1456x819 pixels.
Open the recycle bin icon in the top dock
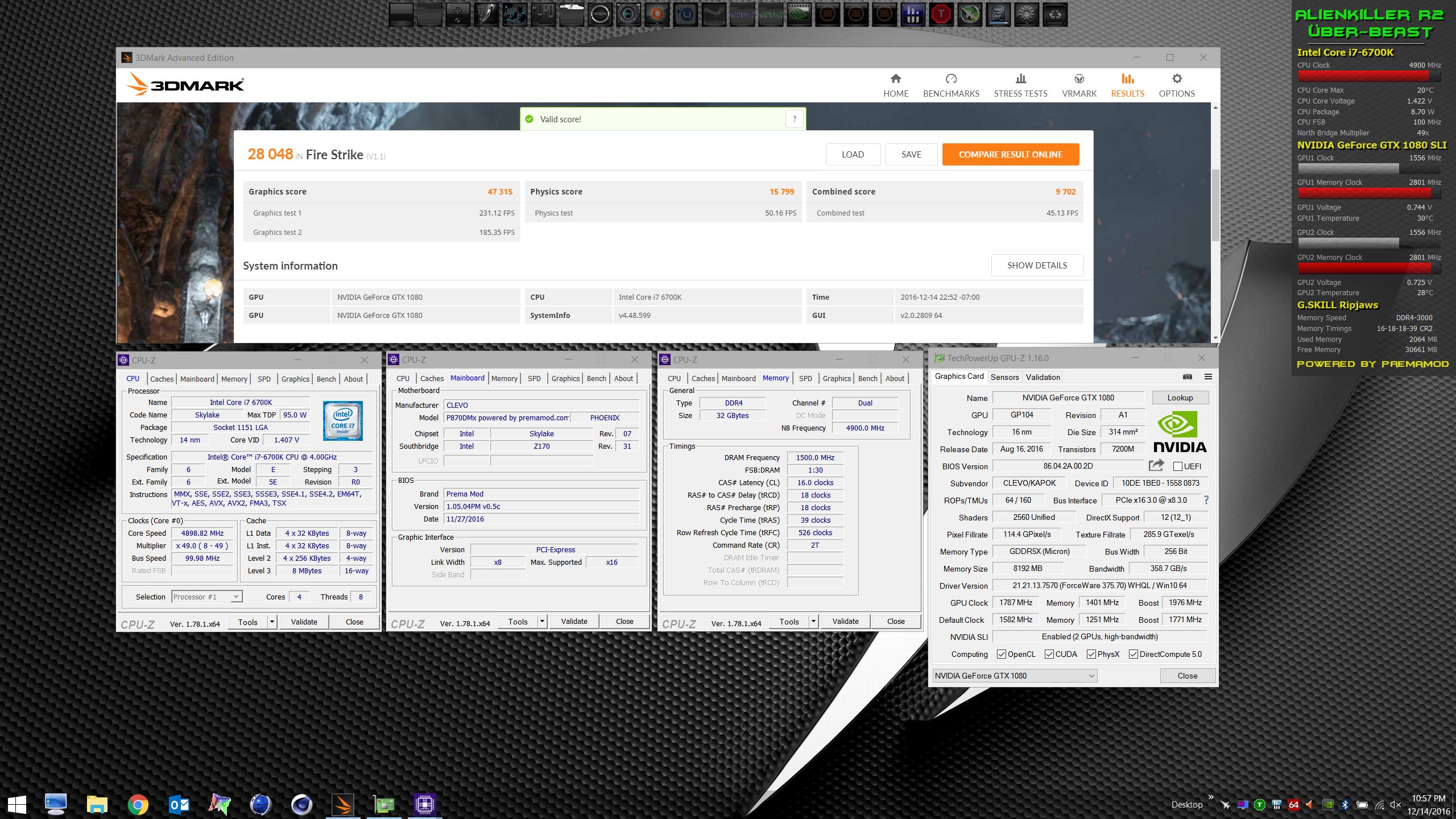[1055, 14]
